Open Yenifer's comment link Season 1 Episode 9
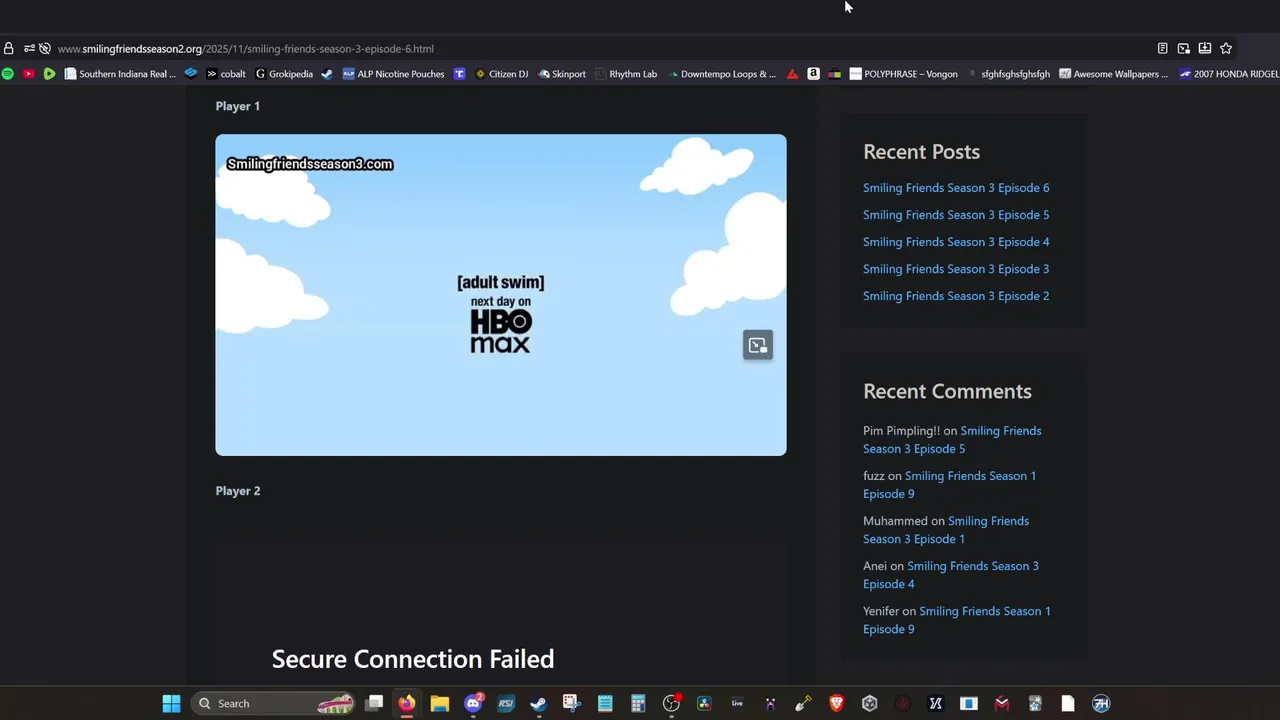 (957, 620)
